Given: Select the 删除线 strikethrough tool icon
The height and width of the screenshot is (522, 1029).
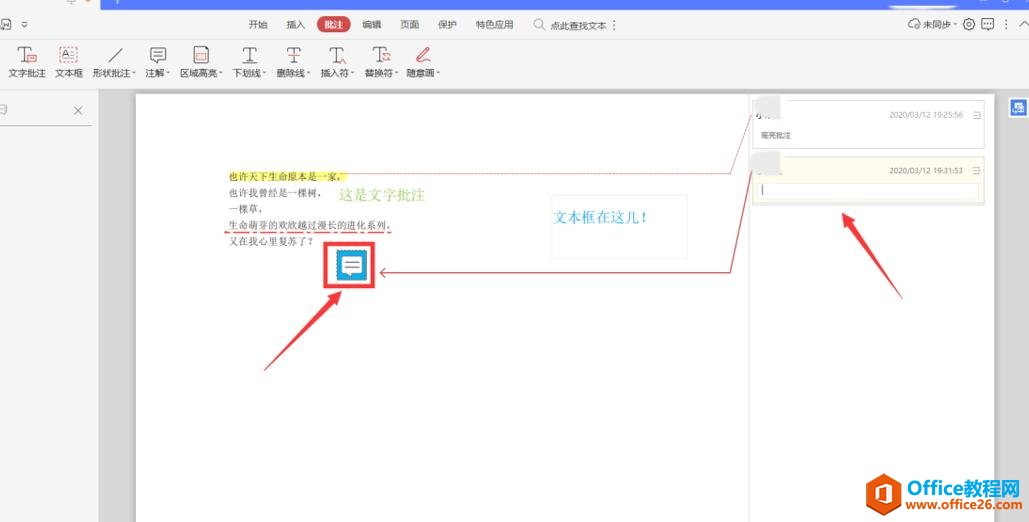Looking at the screenshot, I should pos(293,55).
